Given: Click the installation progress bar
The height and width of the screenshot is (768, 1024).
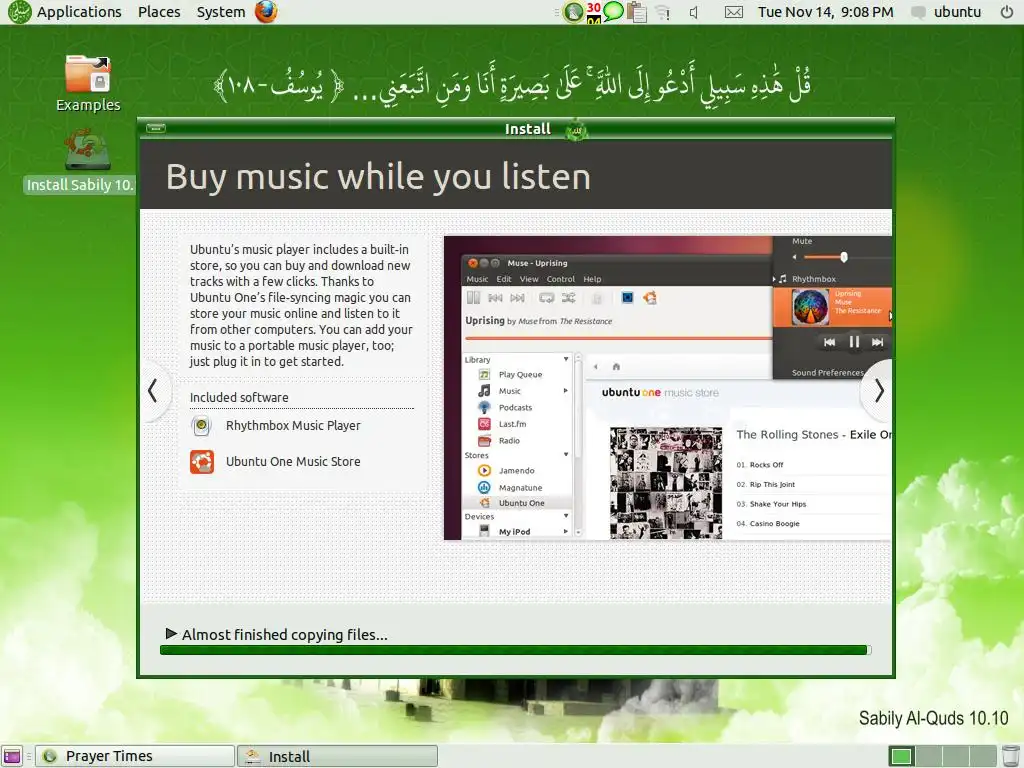Looking at the screenshot, I should (x=515, y=650).
